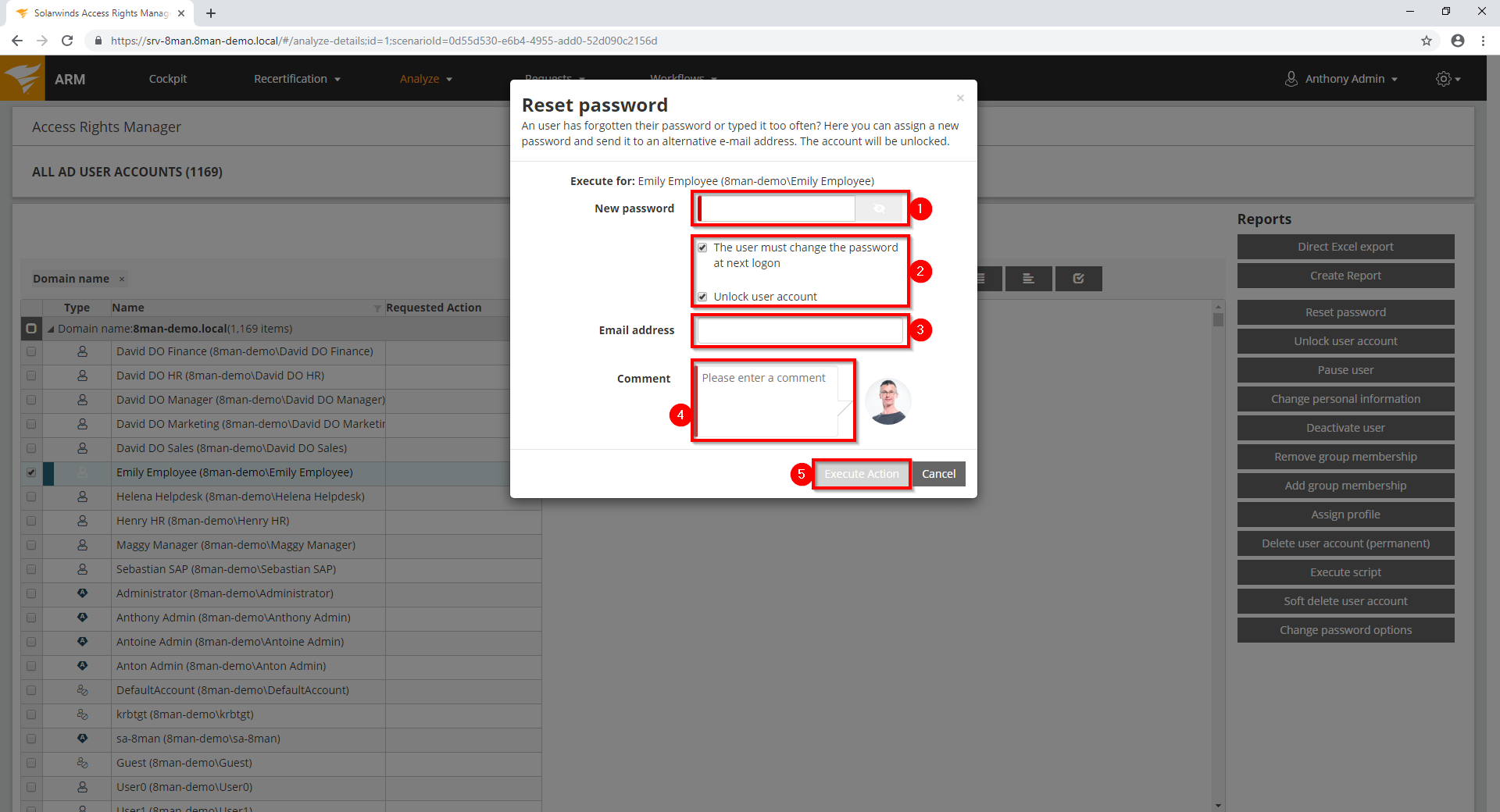This screenshot has width=1500, height=812.
Task: Click the Name column filter icon
Action: pos(377,308)
